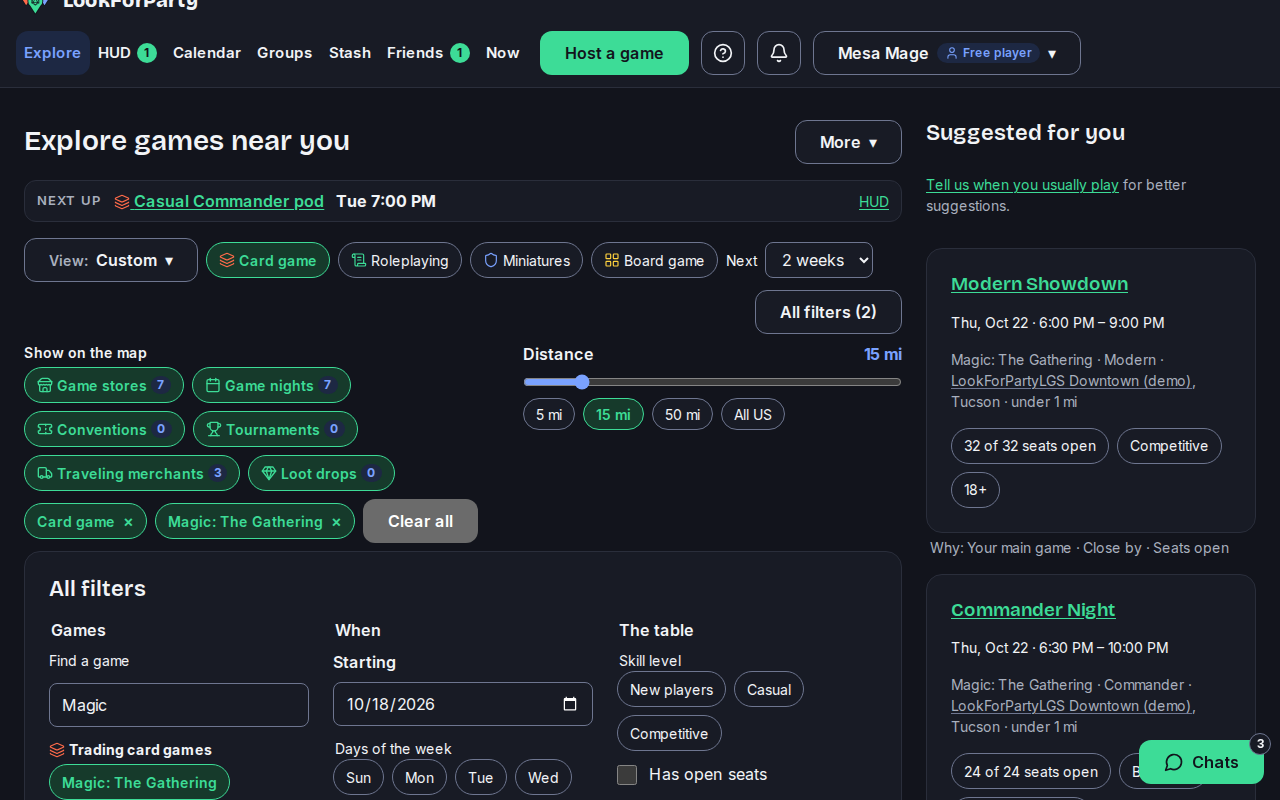Image resolution: width=1280 pixels, height=800 pixels.
Task: Expand All filters (2) panel
Action: [828, 312]
